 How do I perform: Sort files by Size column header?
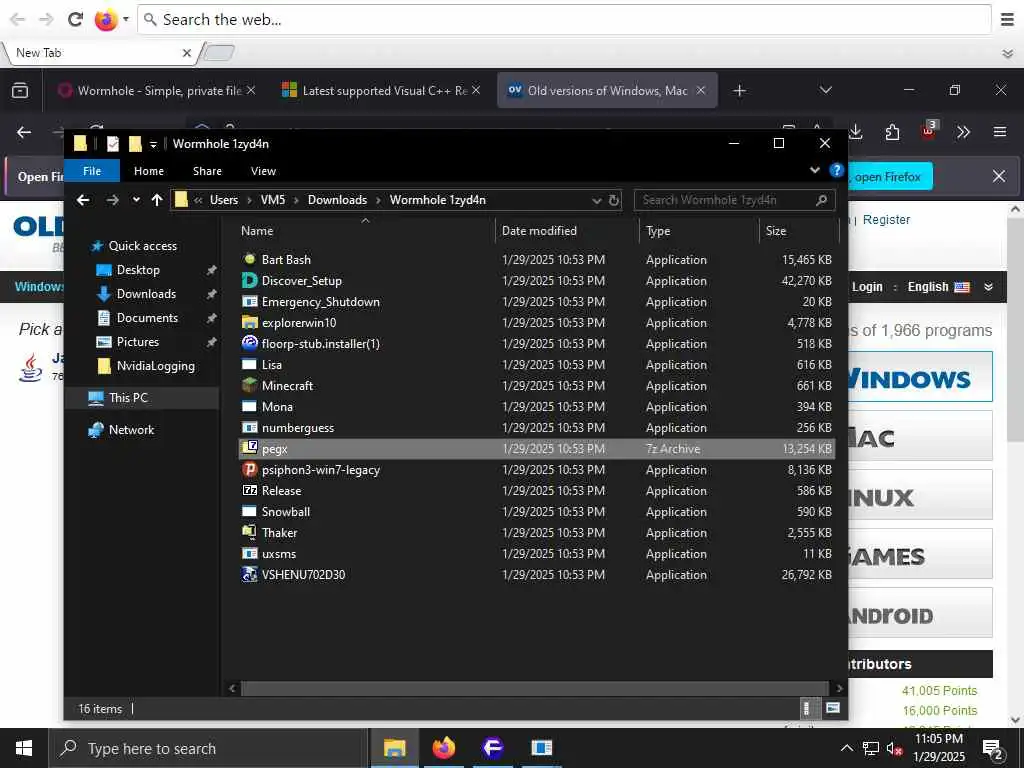[x=776, y=231]
